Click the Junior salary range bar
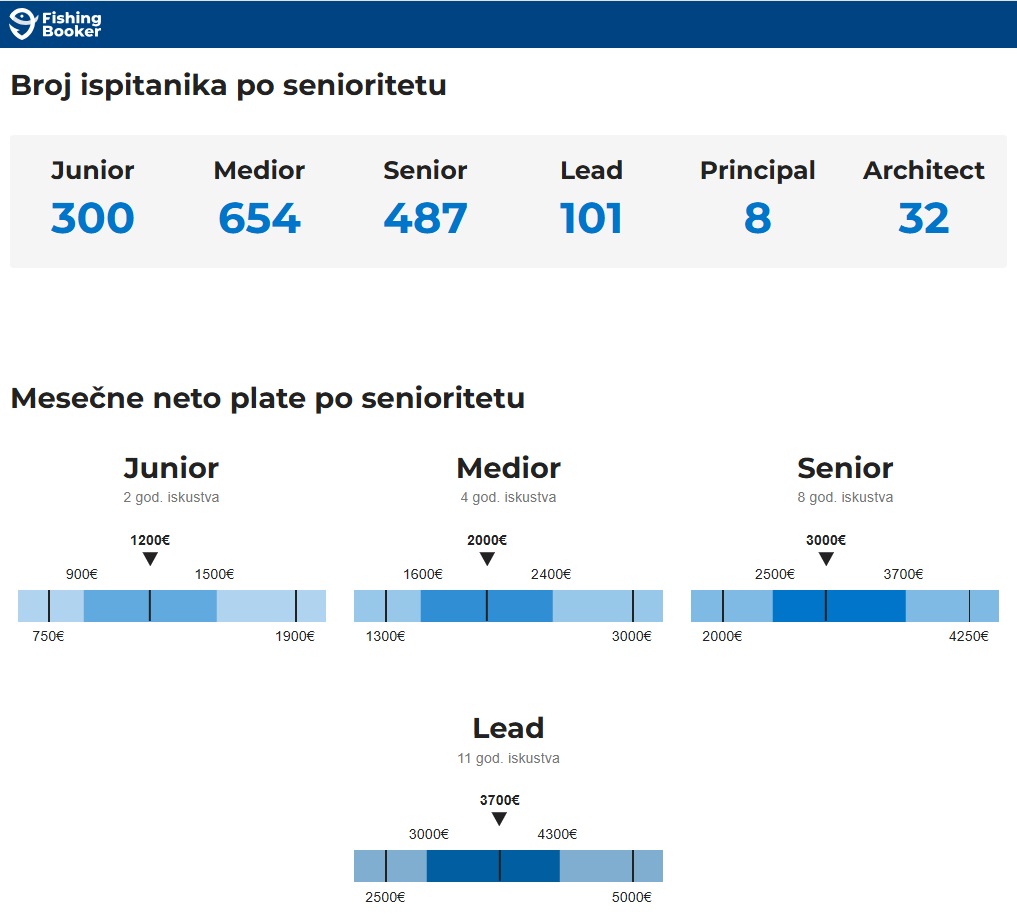Screen dimensions: 1017x915 point(172,606)
